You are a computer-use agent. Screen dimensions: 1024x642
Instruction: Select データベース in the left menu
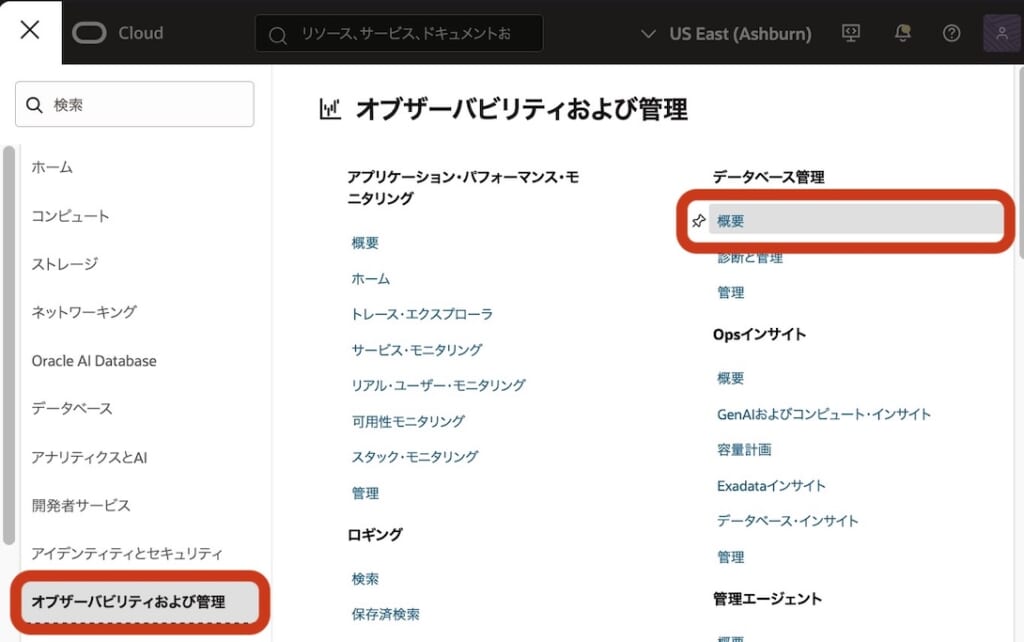pos(72,408)
